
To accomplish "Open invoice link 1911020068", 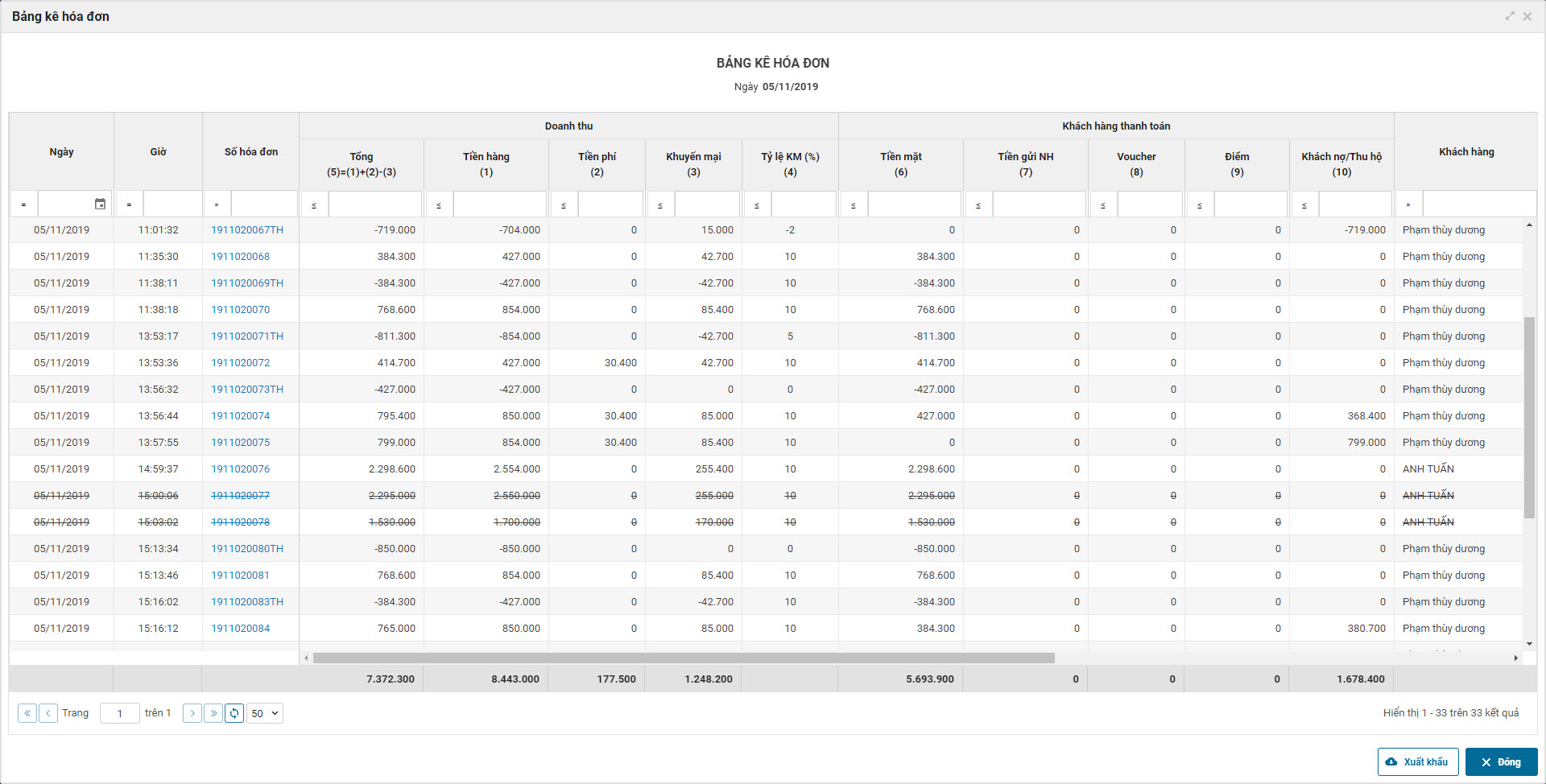I will click(x=241, y=257).
